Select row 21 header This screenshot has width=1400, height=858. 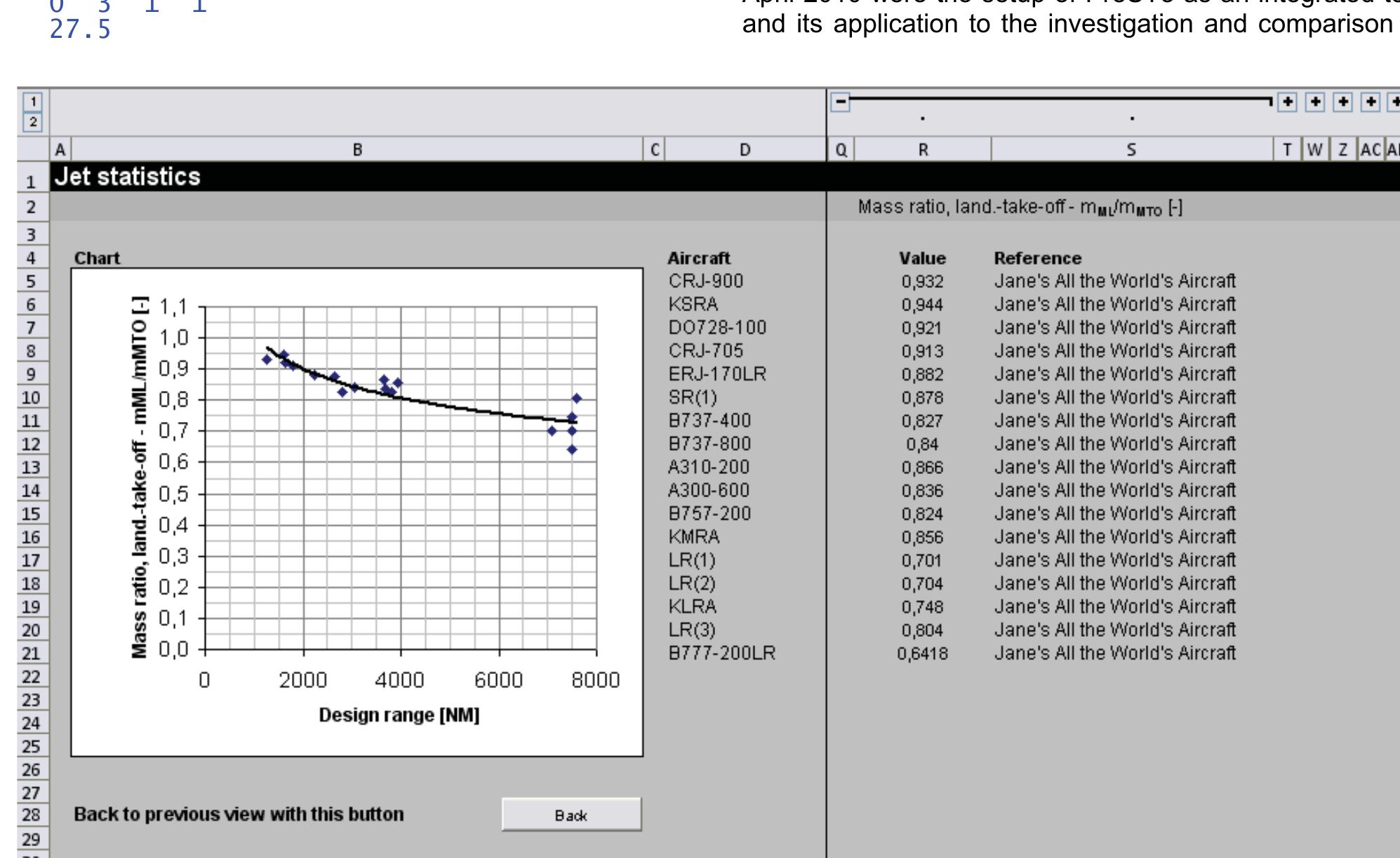pos(33,653)
